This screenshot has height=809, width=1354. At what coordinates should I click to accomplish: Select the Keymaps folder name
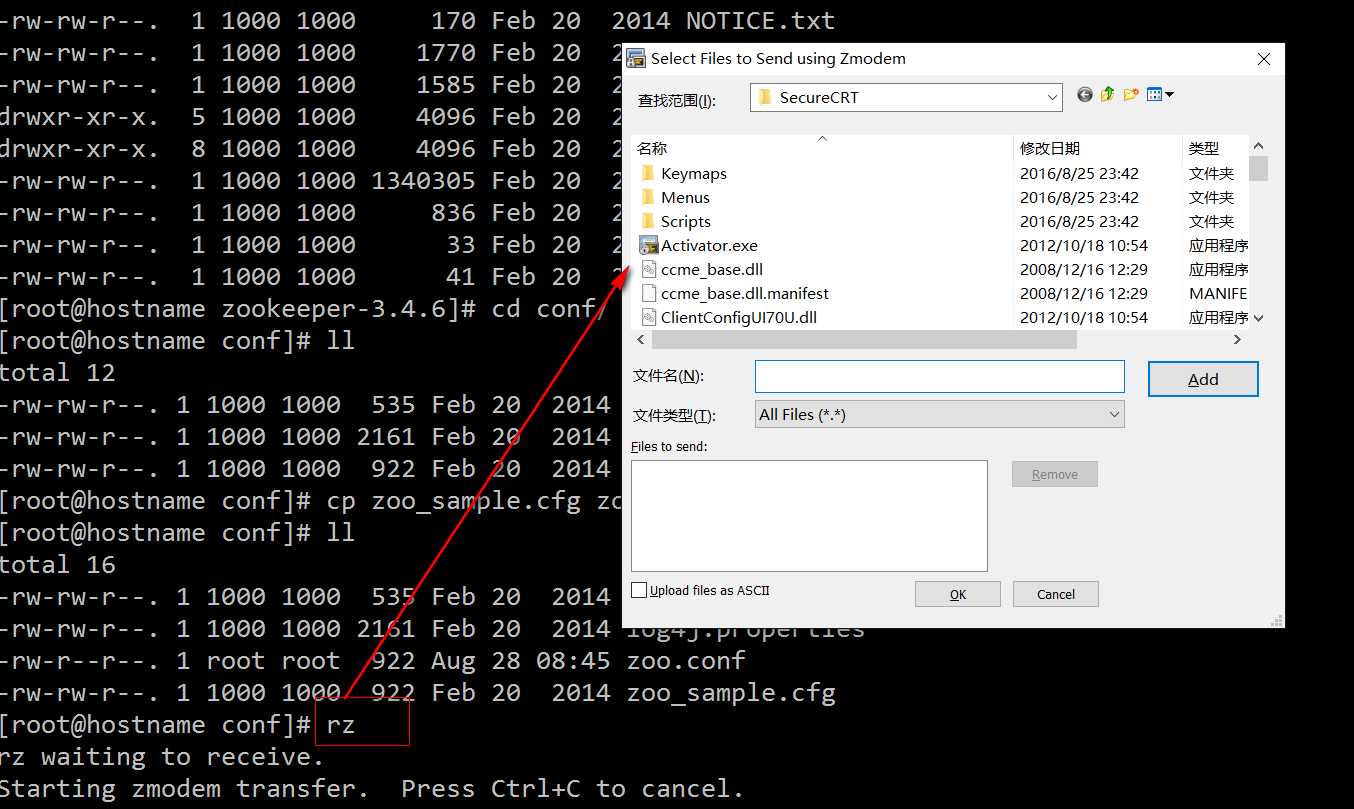point(694,174)
